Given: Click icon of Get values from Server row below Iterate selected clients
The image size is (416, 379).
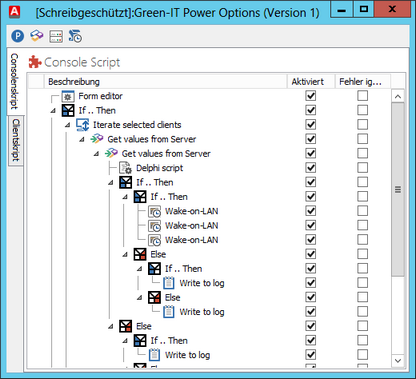Looking at the screenshot, I should (97, 139).
